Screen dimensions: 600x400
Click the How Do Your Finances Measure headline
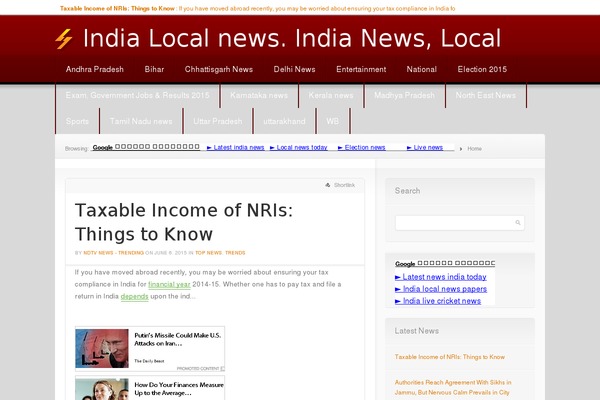[x=179, y=389]
